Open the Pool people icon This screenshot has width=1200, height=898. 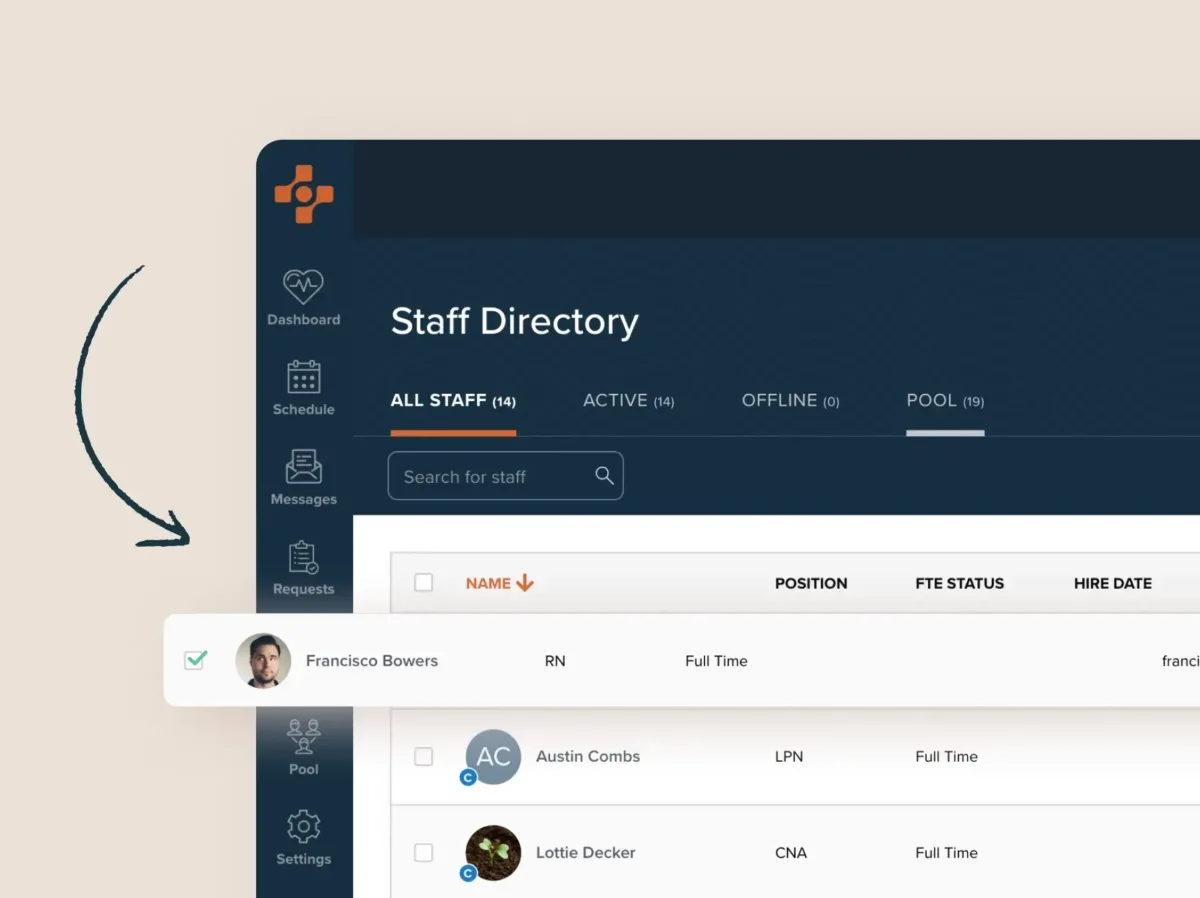[303, 737]
